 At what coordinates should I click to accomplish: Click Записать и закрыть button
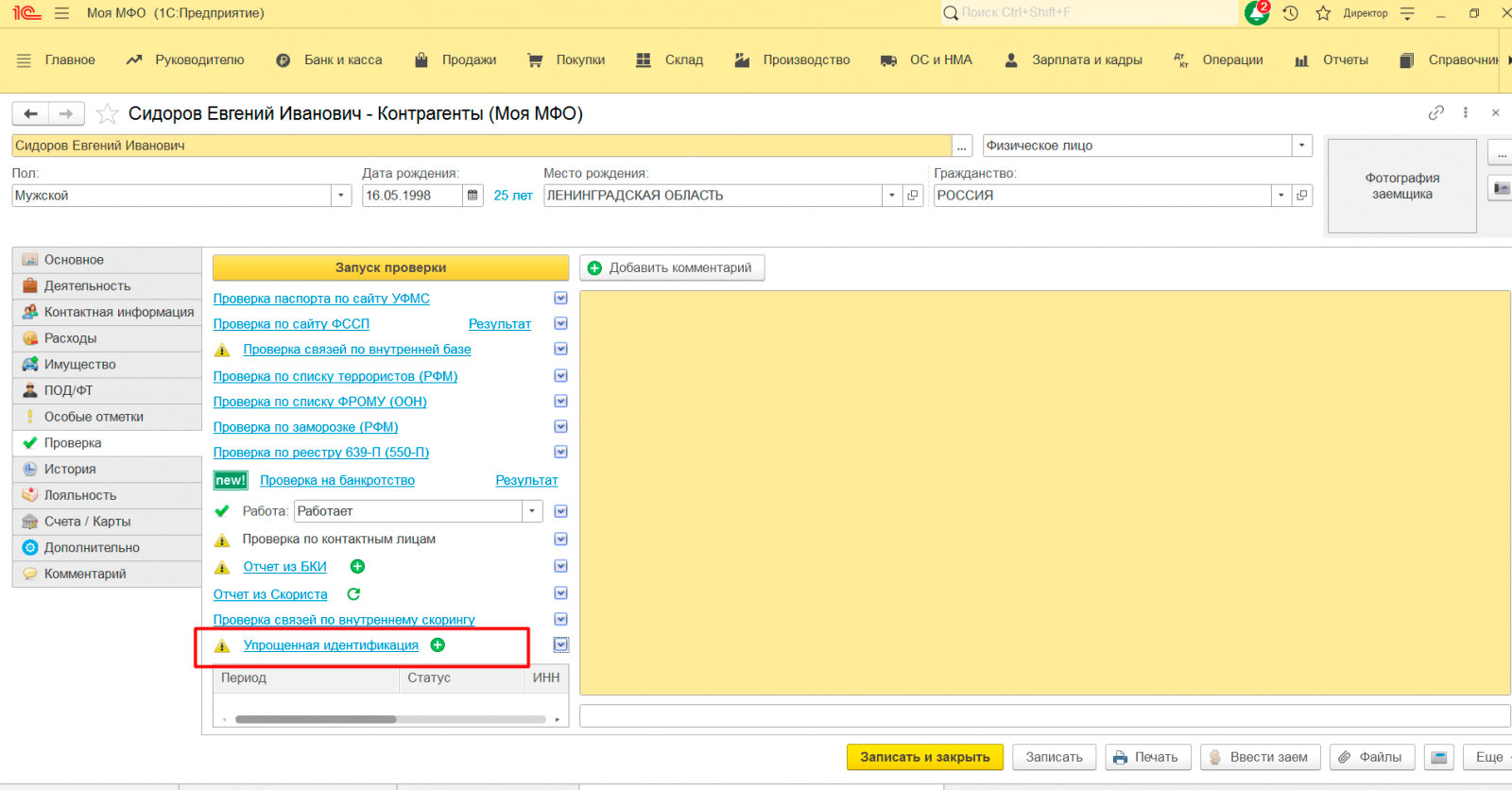pos(925,757)
